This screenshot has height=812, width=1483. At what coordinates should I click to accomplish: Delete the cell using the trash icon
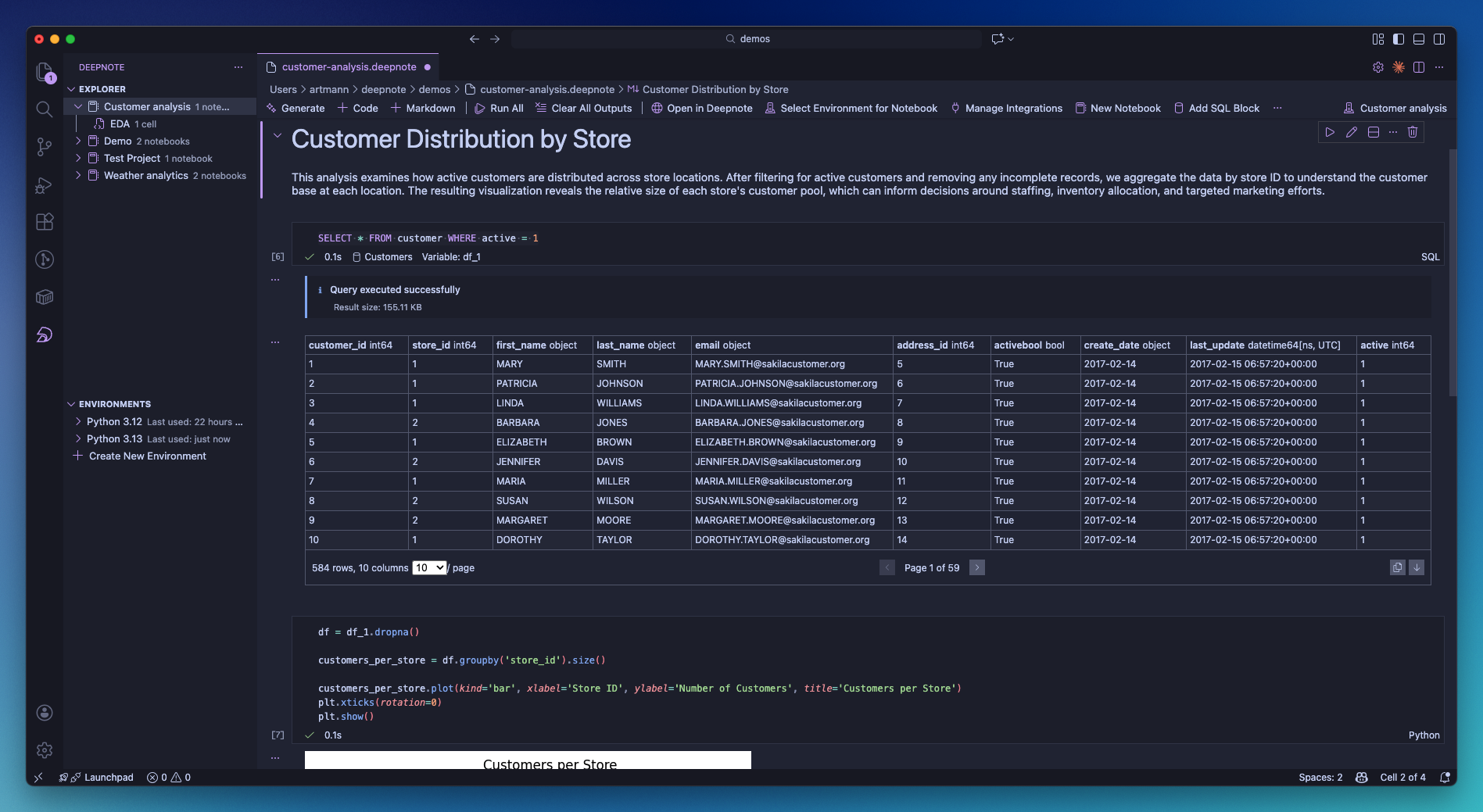click(x=1413, y=132)
